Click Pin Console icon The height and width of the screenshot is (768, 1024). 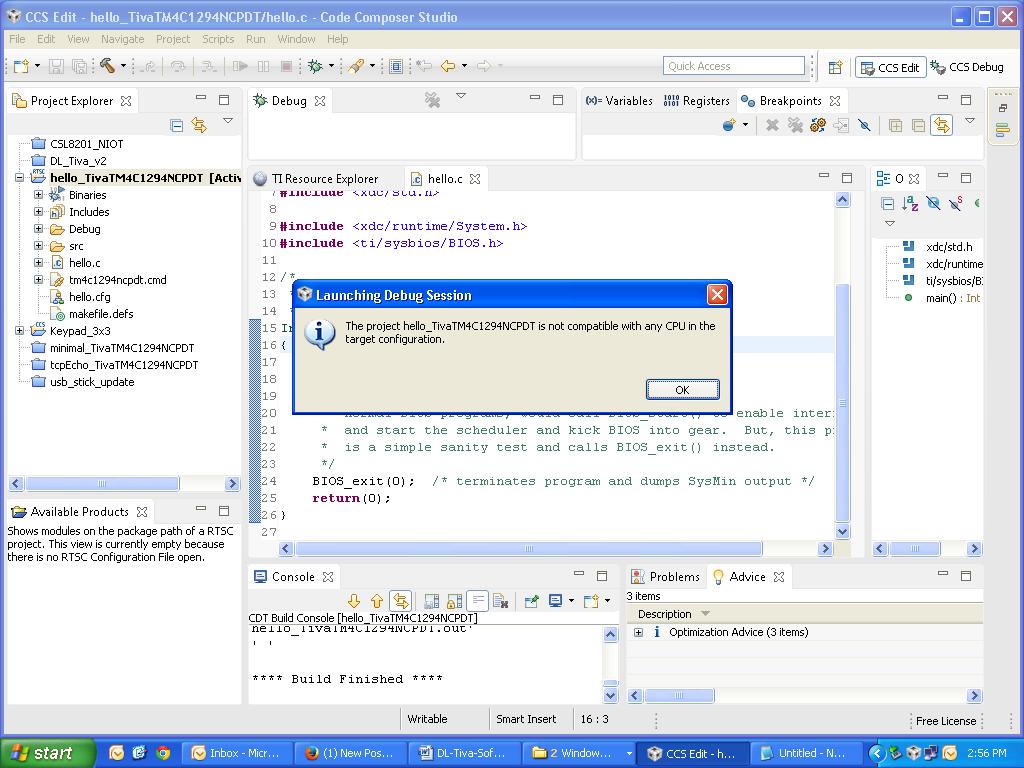coord(532,601)
